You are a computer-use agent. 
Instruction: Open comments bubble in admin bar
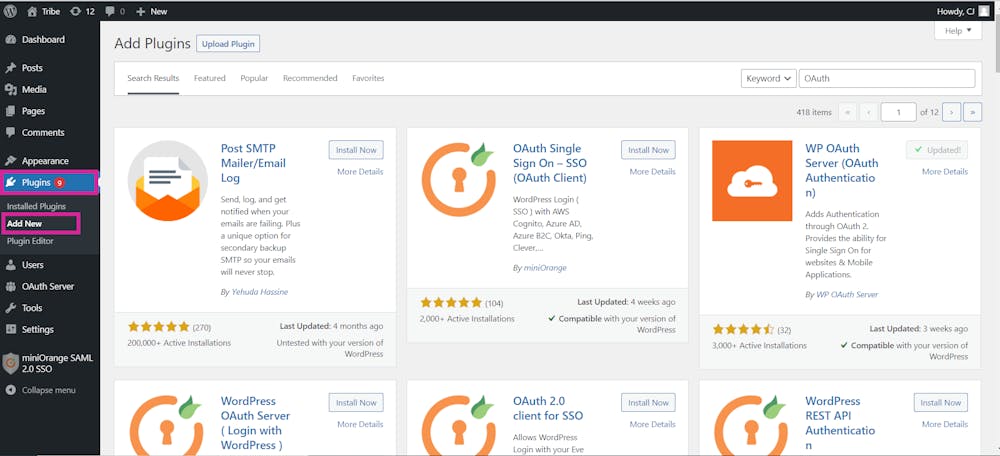tap(115, 11)
